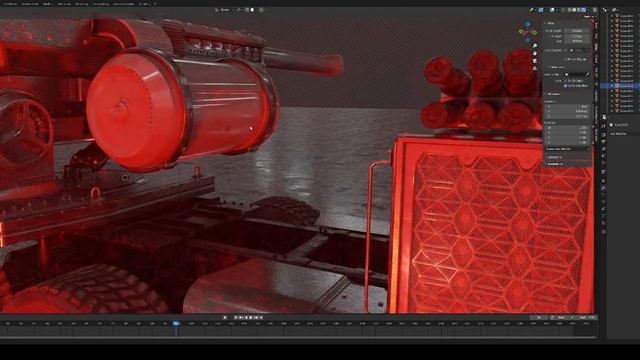Toggle the snapping magnet in header

click(x=247, y=10)
